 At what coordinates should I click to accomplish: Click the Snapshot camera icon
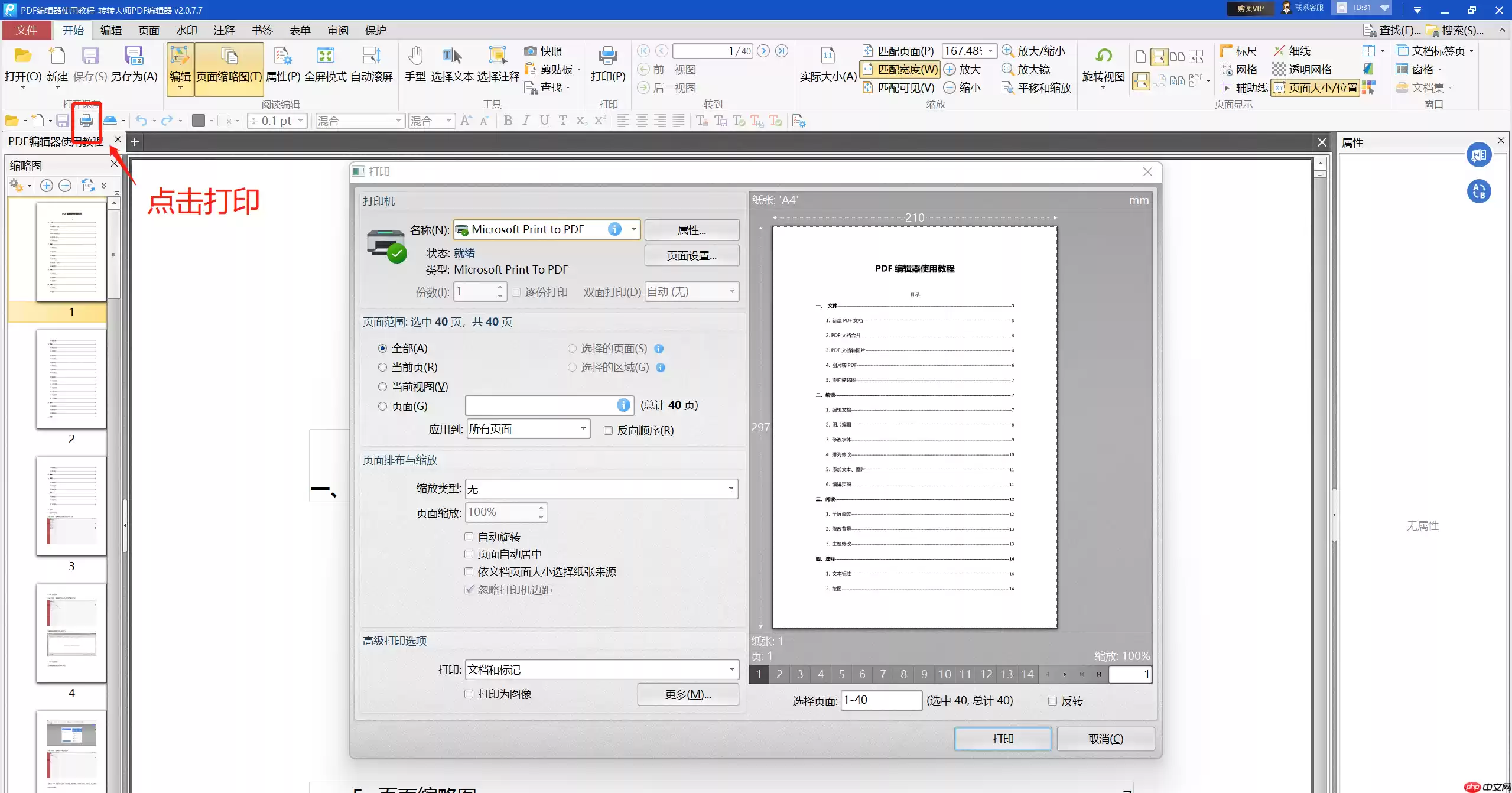530,51
